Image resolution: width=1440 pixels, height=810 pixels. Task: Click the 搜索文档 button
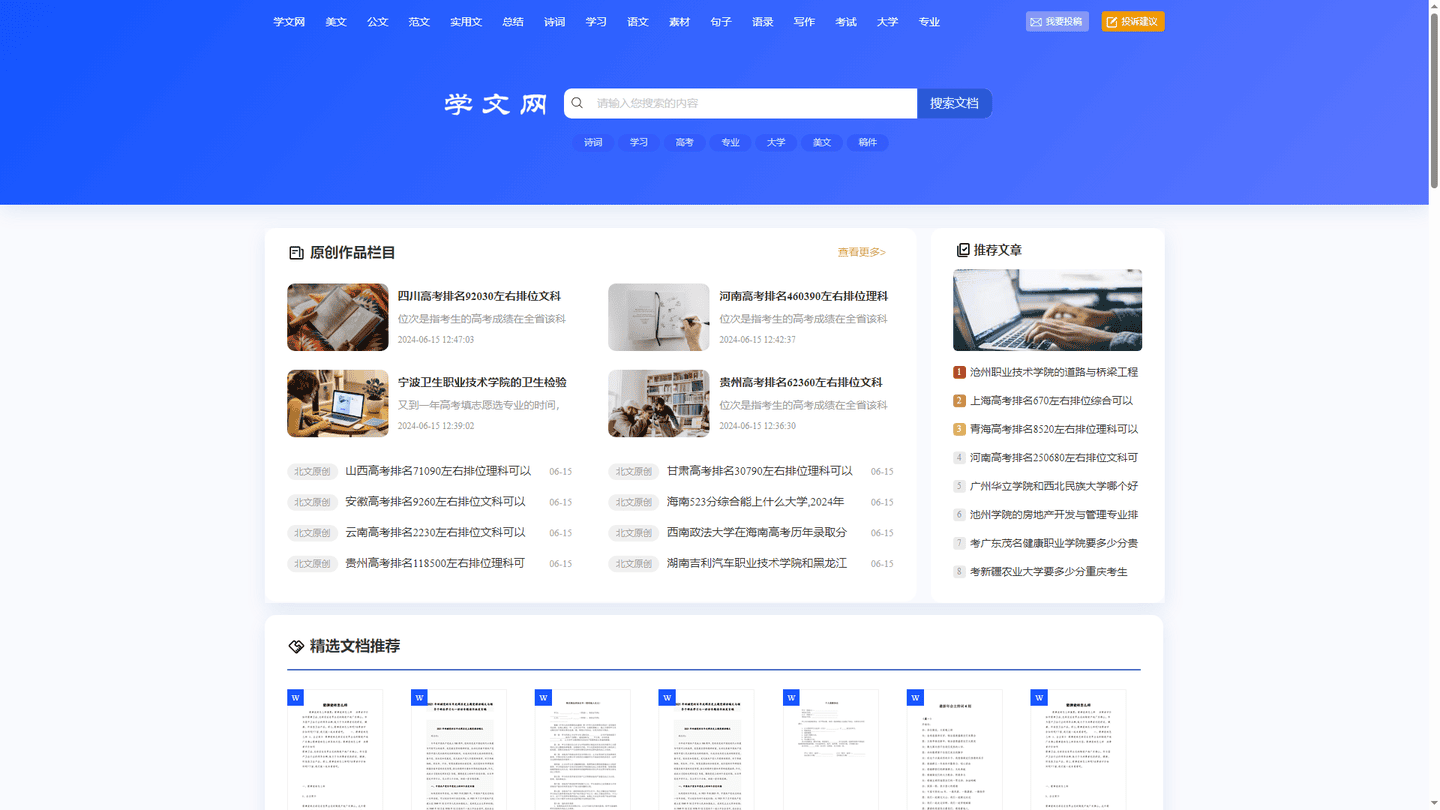click(x=954, y=103)
